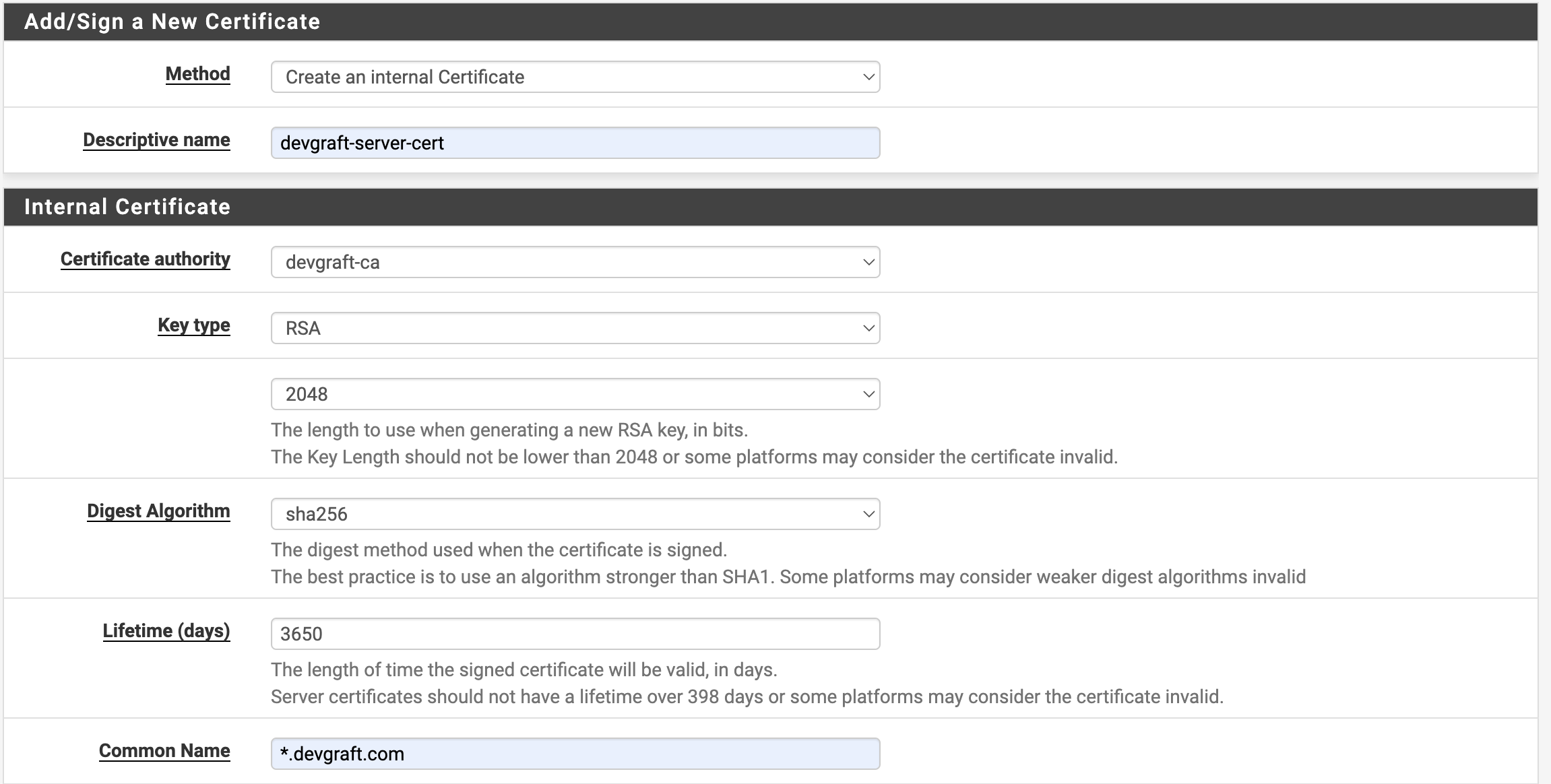Image resolution: width=1551 pixels, height=784 pixels.
Task: Click the Internal Certificate section header
Action: [127, 207]
